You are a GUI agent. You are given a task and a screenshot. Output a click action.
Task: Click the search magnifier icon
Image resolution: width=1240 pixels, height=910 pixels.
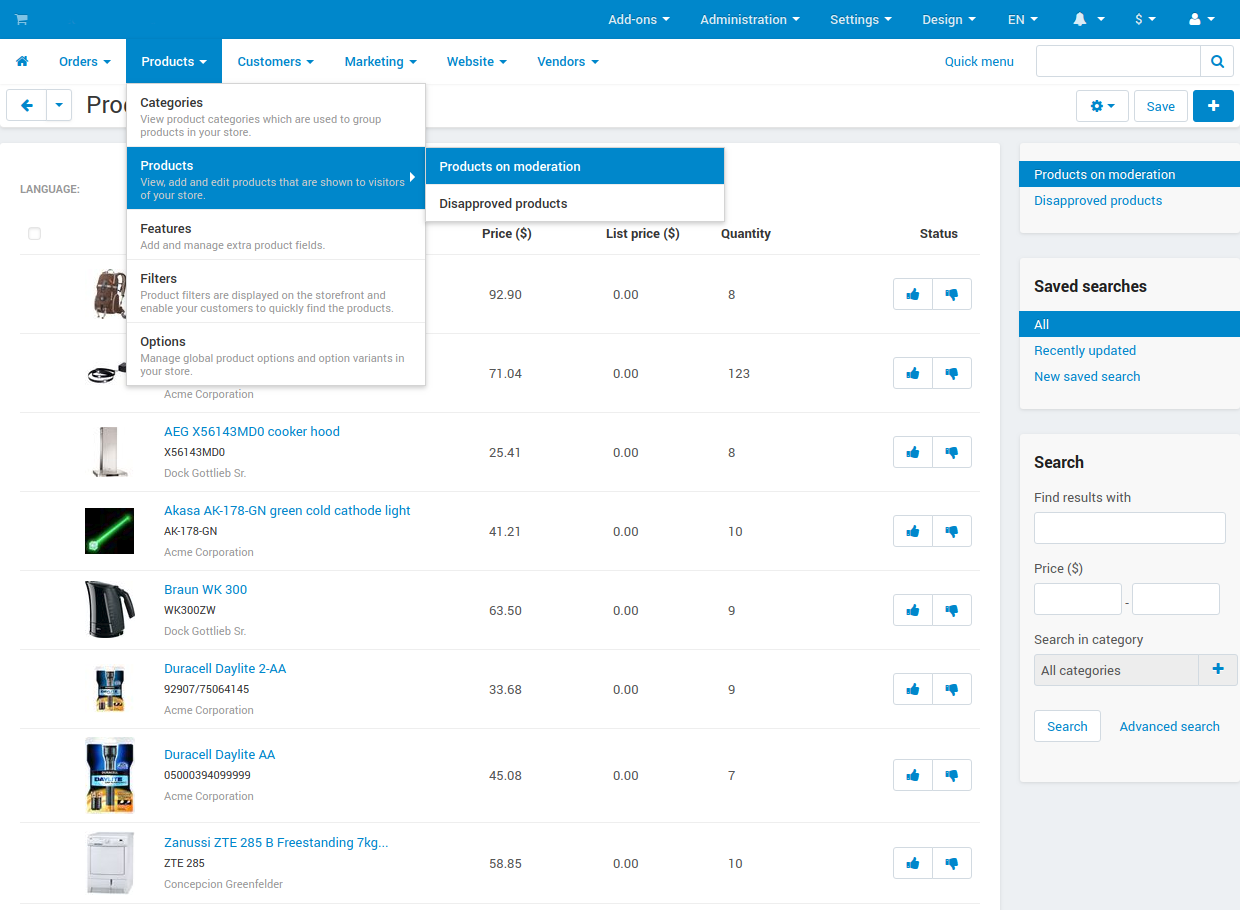[1217, 61]
